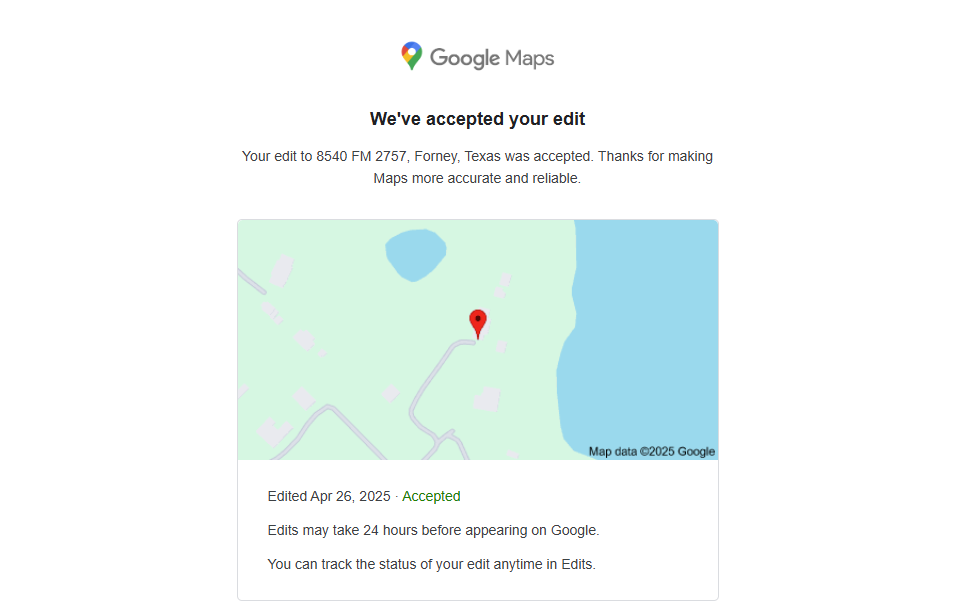The image size is (963, 616).
Task: Click the red location pin on map
Action: click(x=478, y=324)
